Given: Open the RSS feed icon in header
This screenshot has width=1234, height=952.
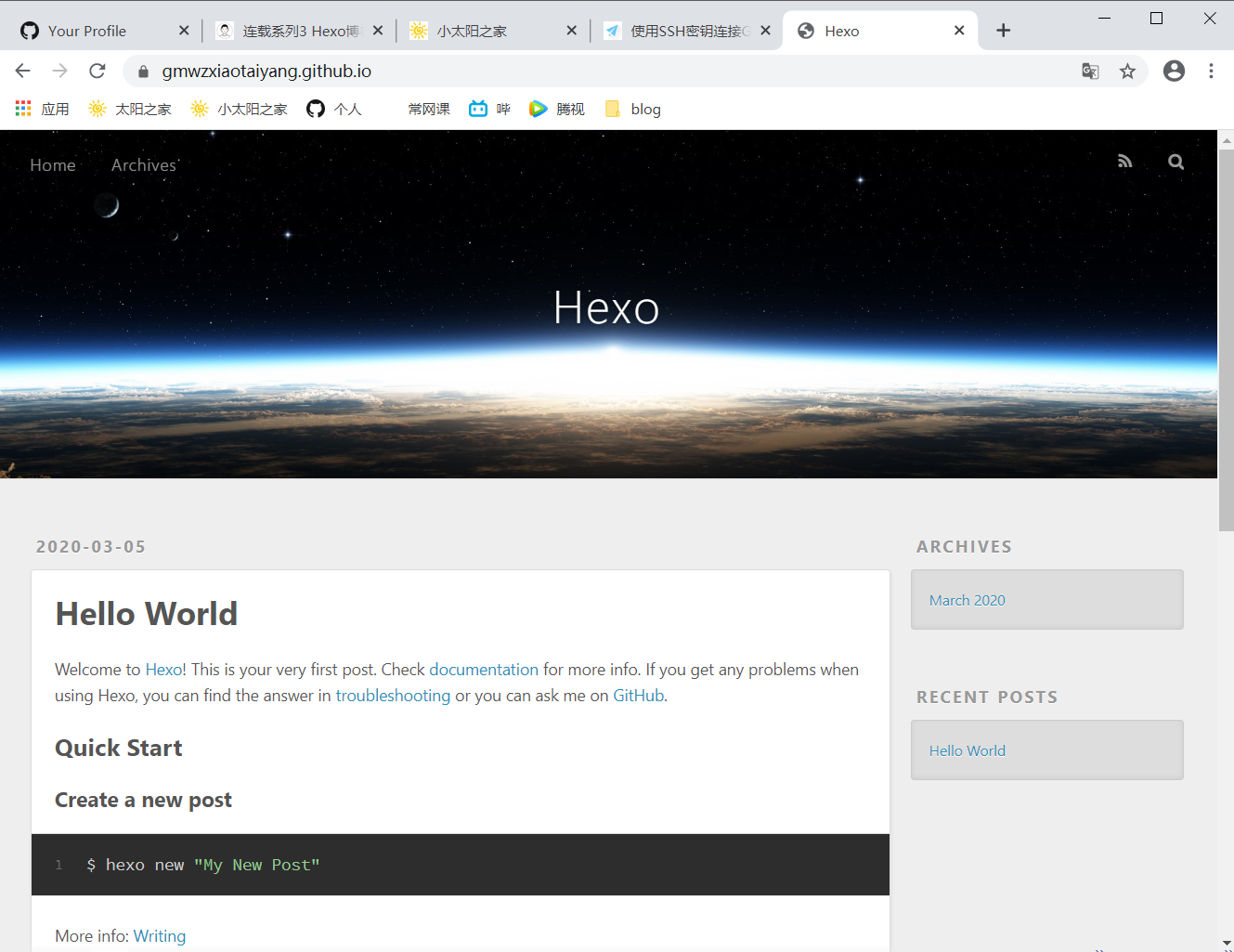Looking at the screenshot, I should click(x=1124, y=162).
